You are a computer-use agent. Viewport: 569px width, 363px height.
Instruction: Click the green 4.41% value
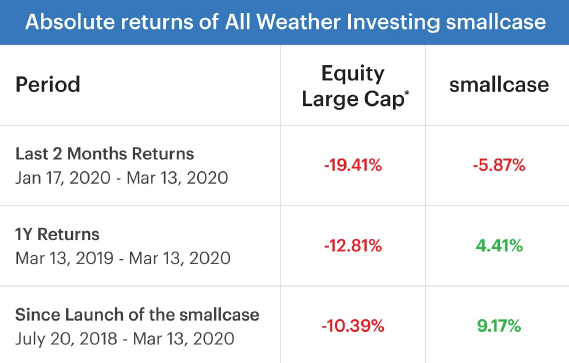499,246
